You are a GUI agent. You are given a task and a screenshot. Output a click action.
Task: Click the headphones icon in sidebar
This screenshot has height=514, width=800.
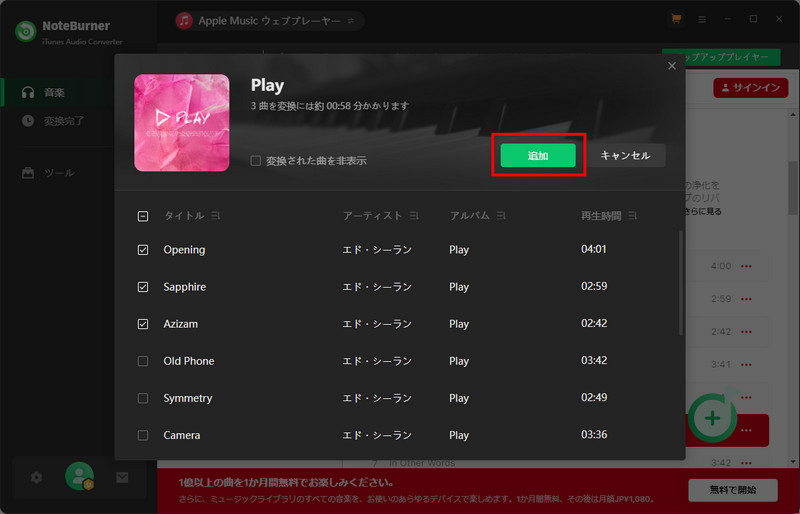coord(28,92)
